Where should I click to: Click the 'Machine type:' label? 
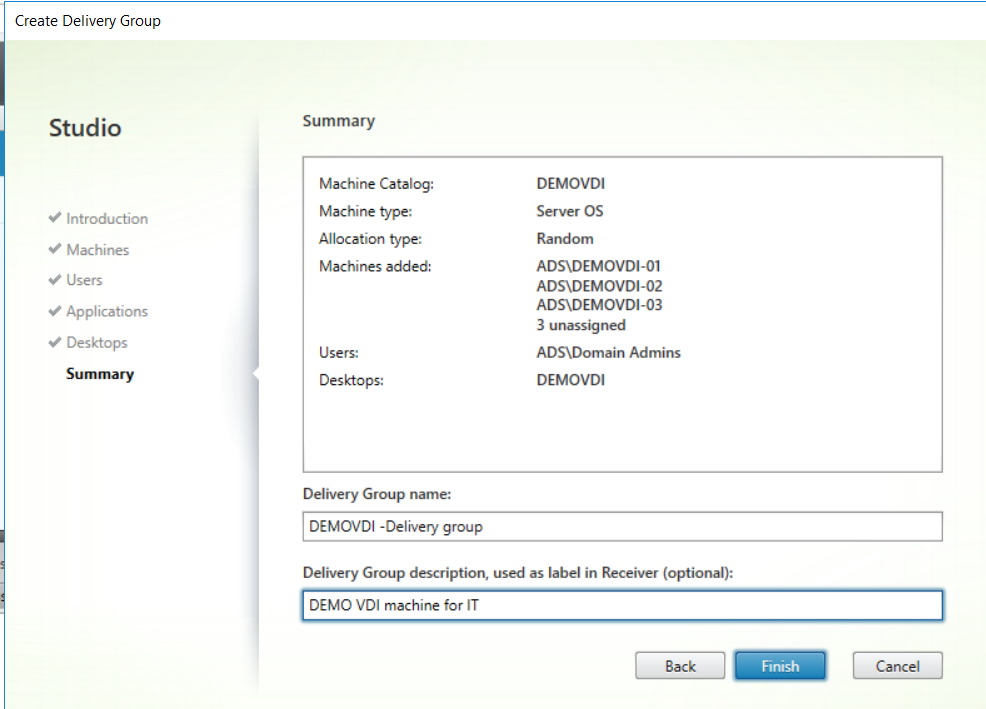pos(365,211)
